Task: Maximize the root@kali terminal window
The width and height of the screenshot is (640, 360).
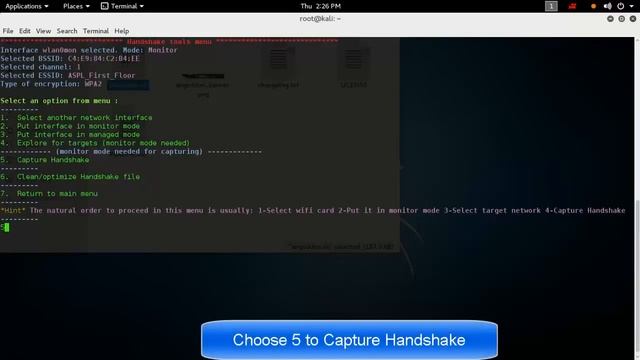Action: (x=621, y=19)
